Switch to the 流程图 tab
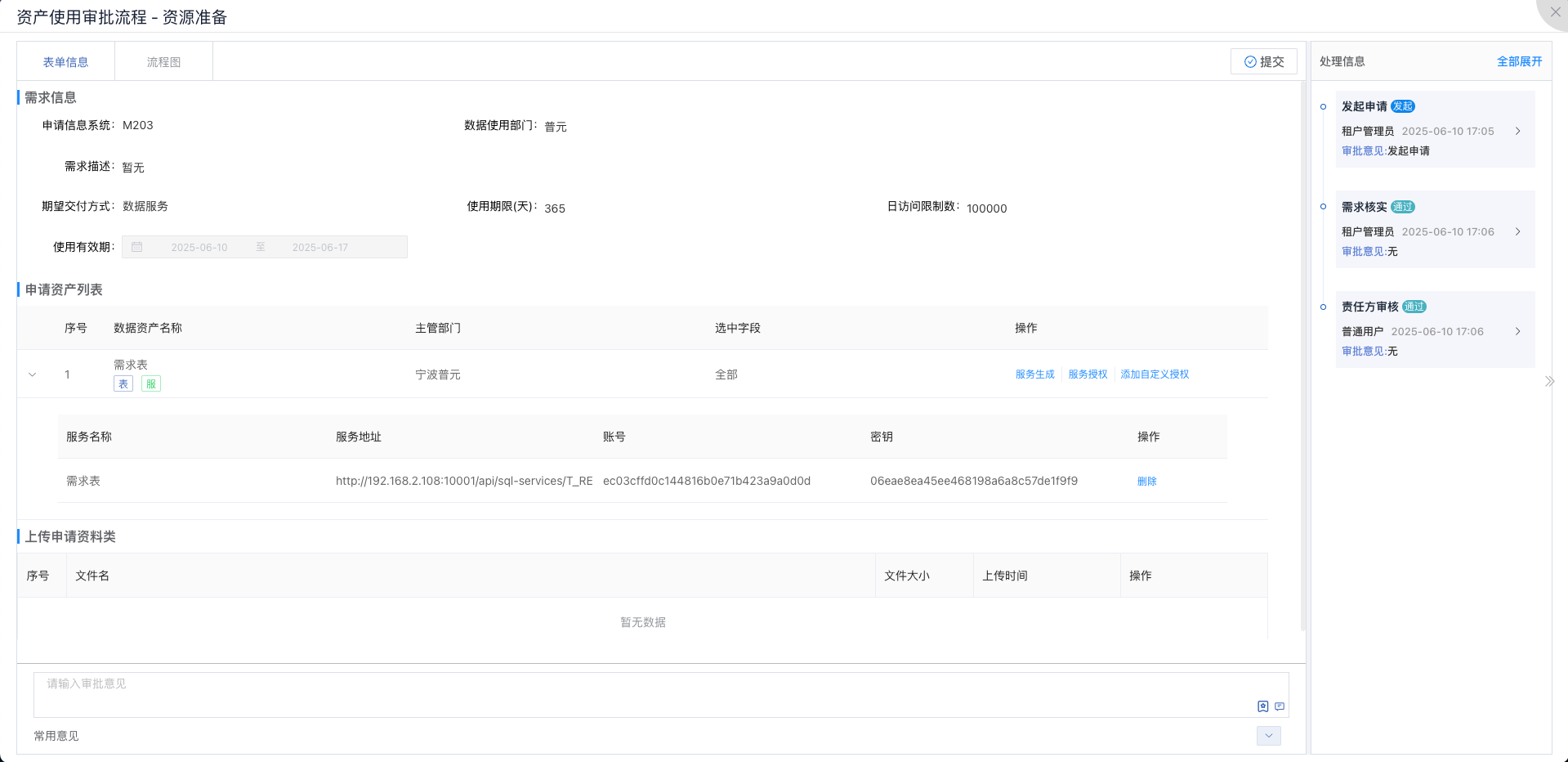 [x=163, y=62]
